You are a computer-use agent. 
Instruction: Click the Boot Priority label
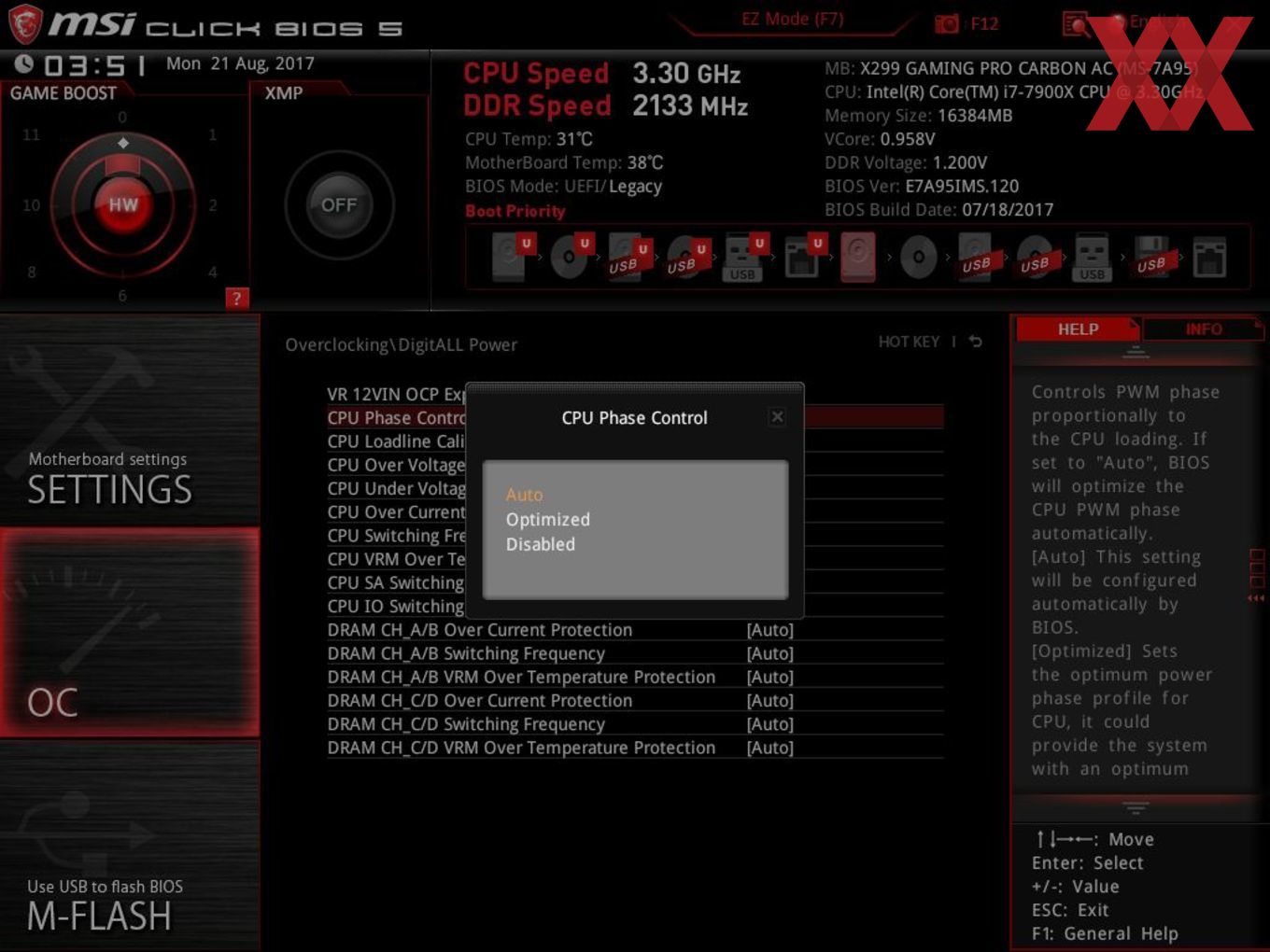click(515, 211)
